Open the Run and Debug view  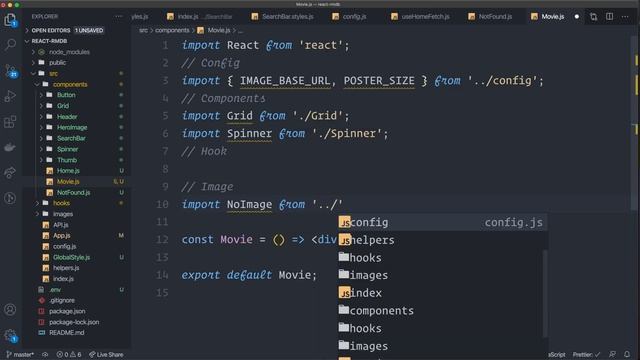tap(10, 96)
